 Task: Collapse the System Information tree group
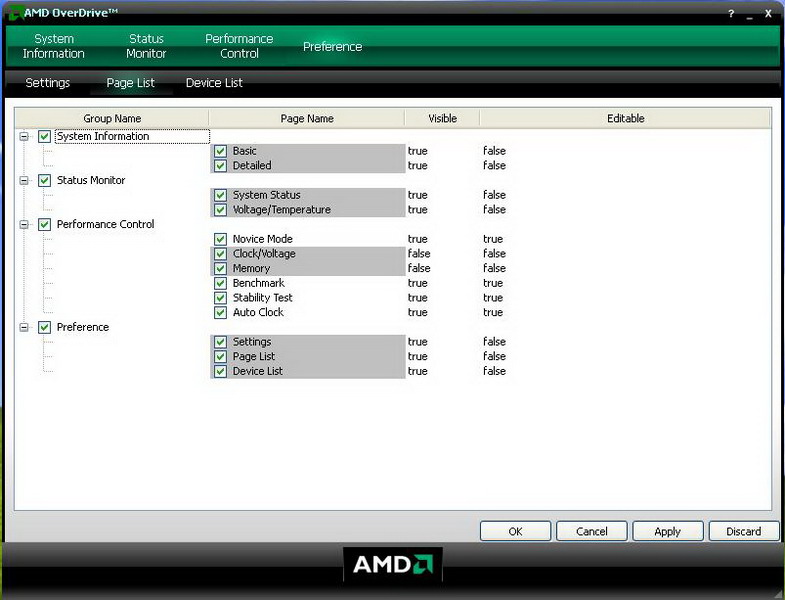click(x=24, y=136)
